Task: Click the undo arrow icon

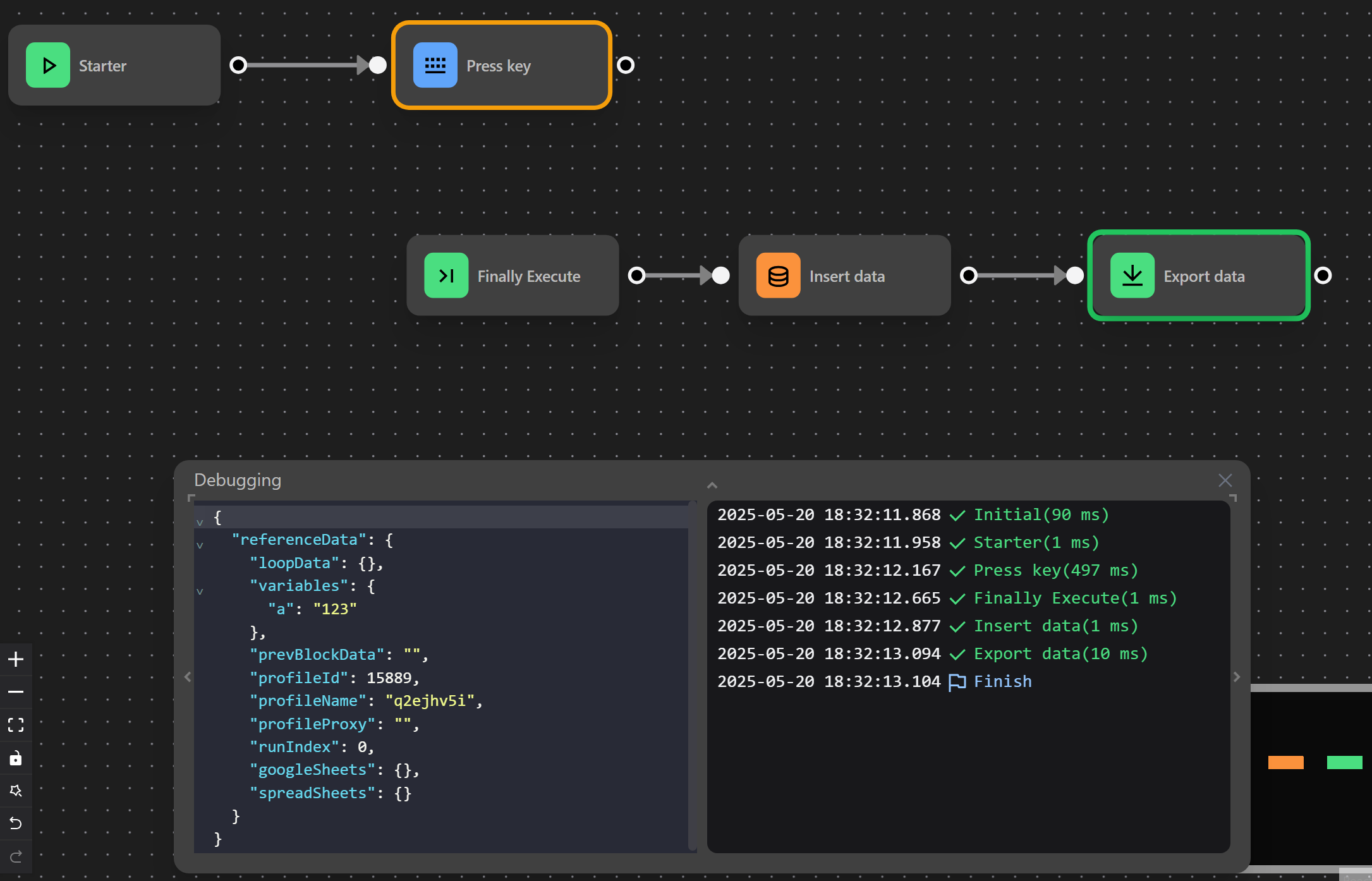Action: [x=16, y=823]
